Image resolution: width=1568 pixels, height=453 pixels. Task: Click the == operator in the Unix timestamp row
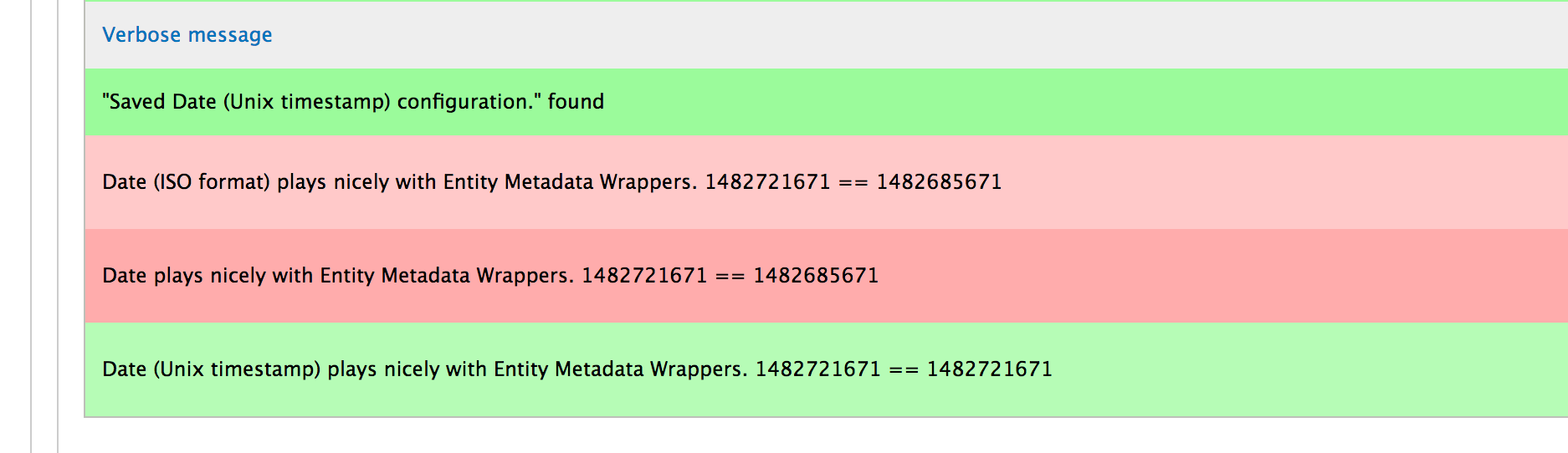(903, 369)
